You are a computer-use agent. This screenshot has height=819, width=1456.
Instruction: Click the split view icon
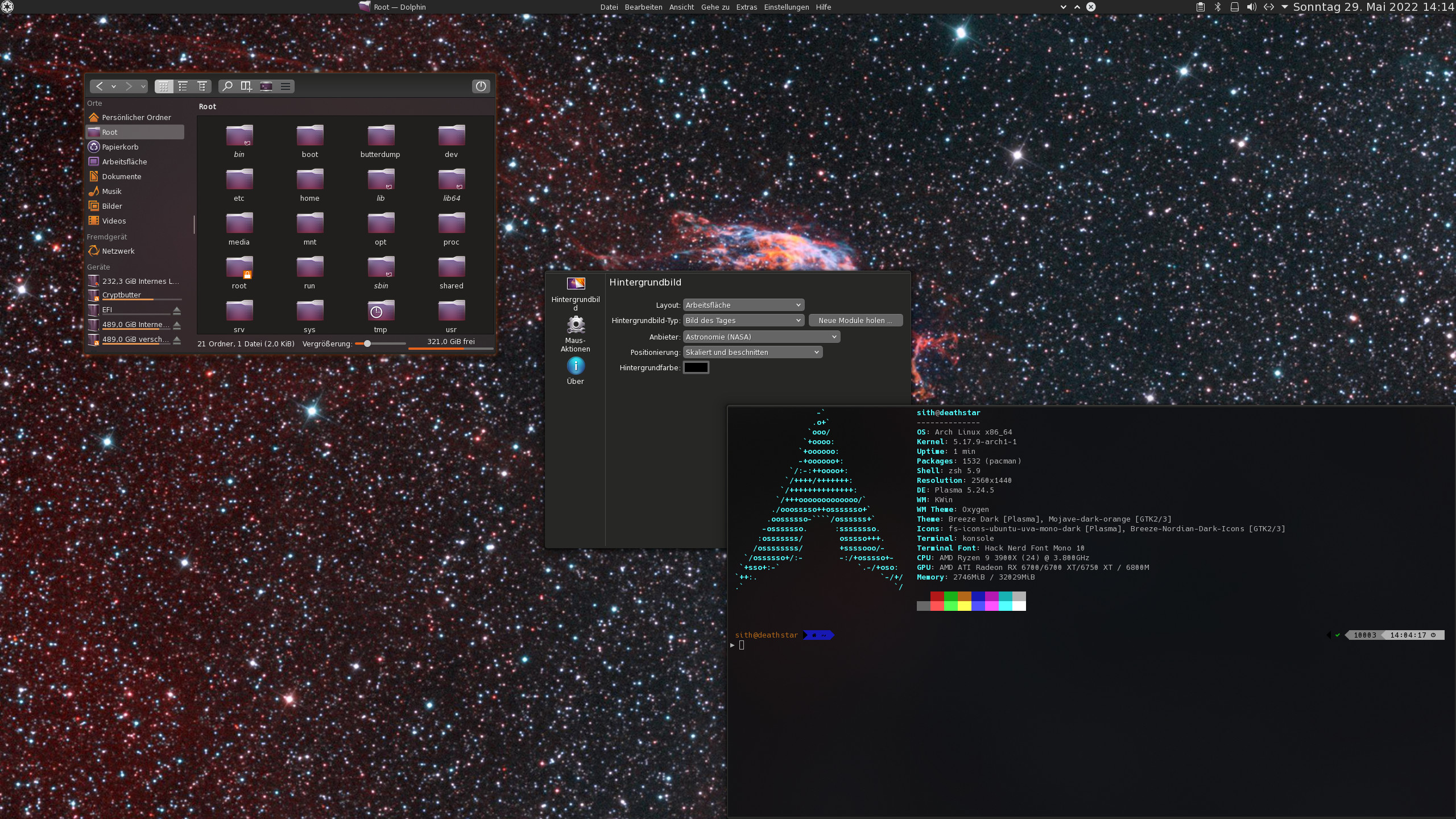click(246, 86)
